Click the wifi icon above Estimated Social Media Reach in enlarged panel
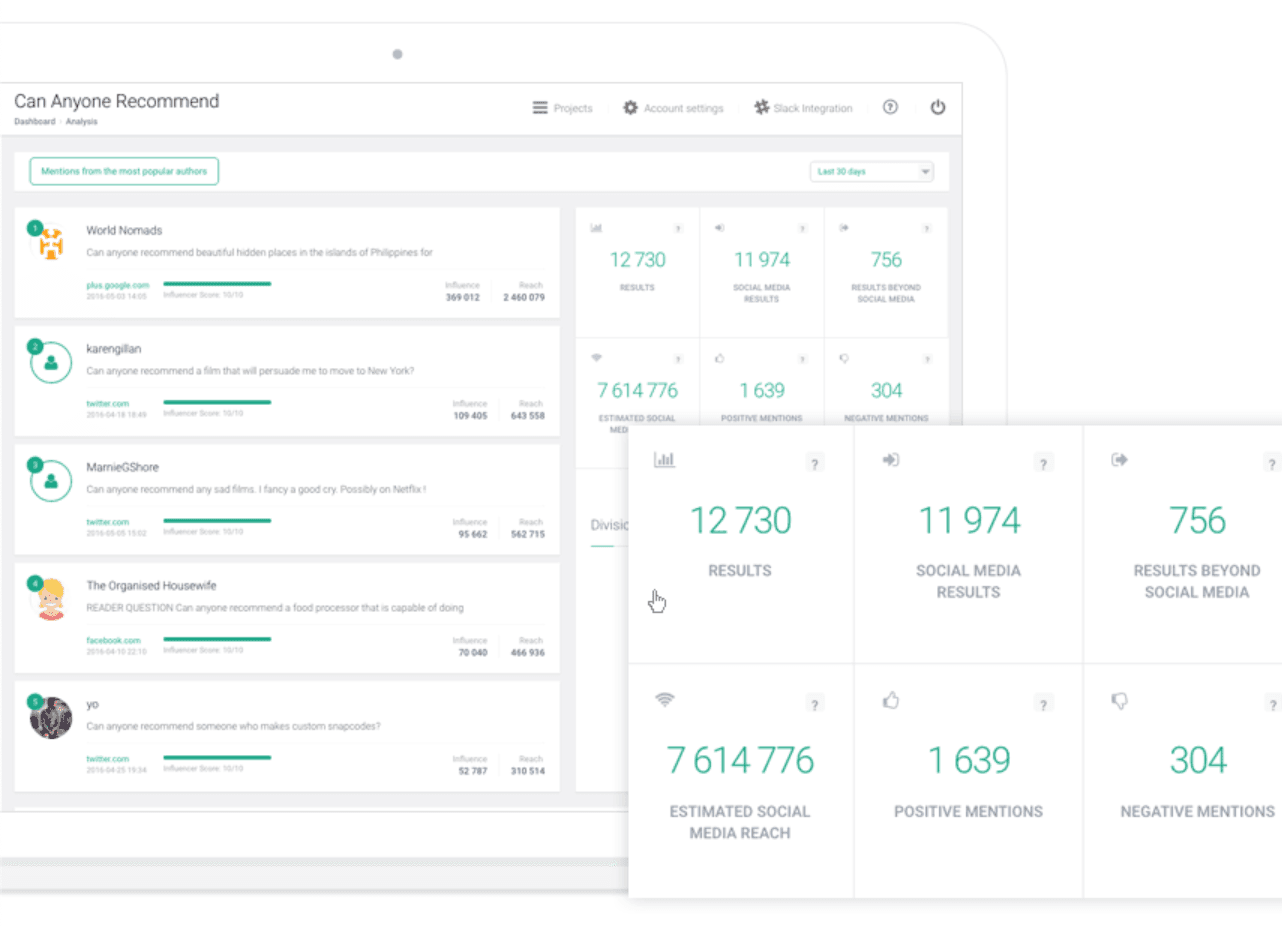 pos(664,700)
